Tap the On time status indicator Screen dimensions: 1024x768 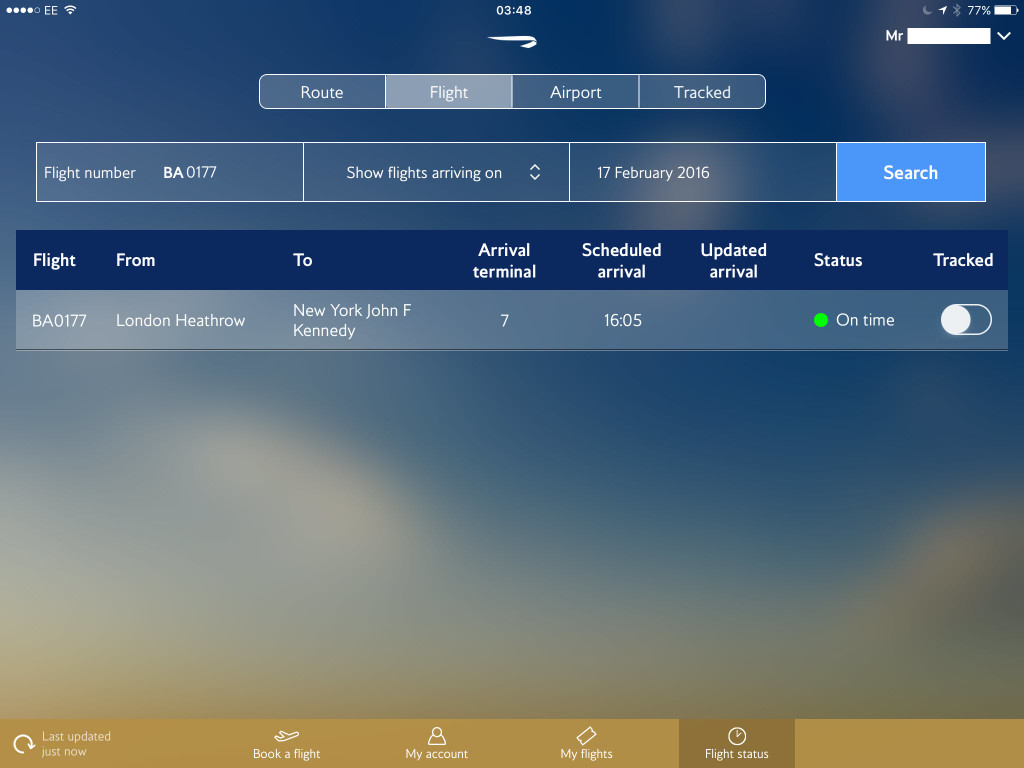854,320
